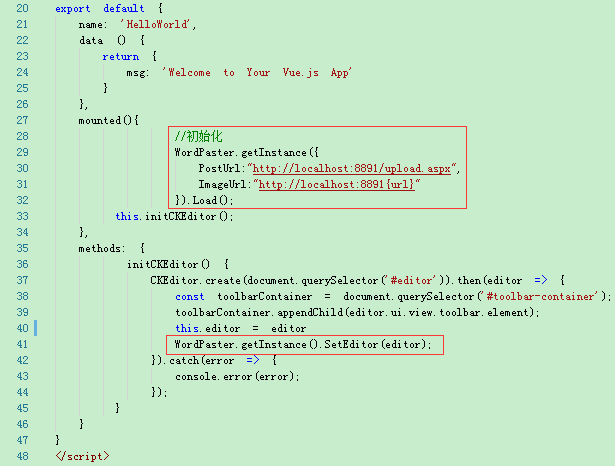Click the catch(error => { clause
Viewport: 615px width, 466px height.
[x=223, y=360]
